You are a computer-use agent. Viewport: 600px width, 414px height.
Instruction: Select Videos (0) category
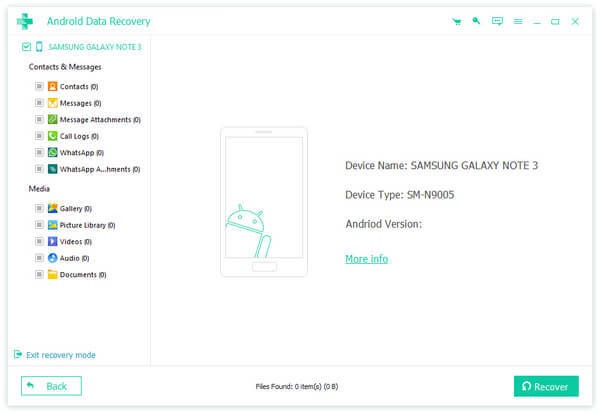(x=76, y=241)
